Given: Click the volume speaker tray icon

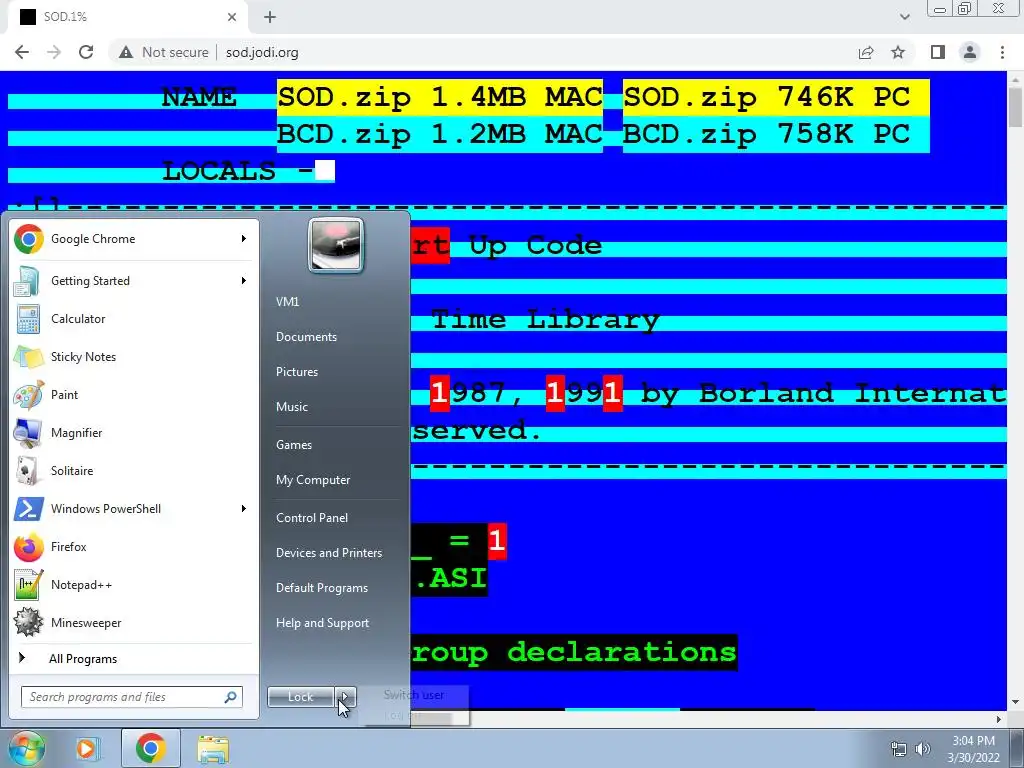Looking at the screenshot, I should pyautogui.click(x=923, y=749).
